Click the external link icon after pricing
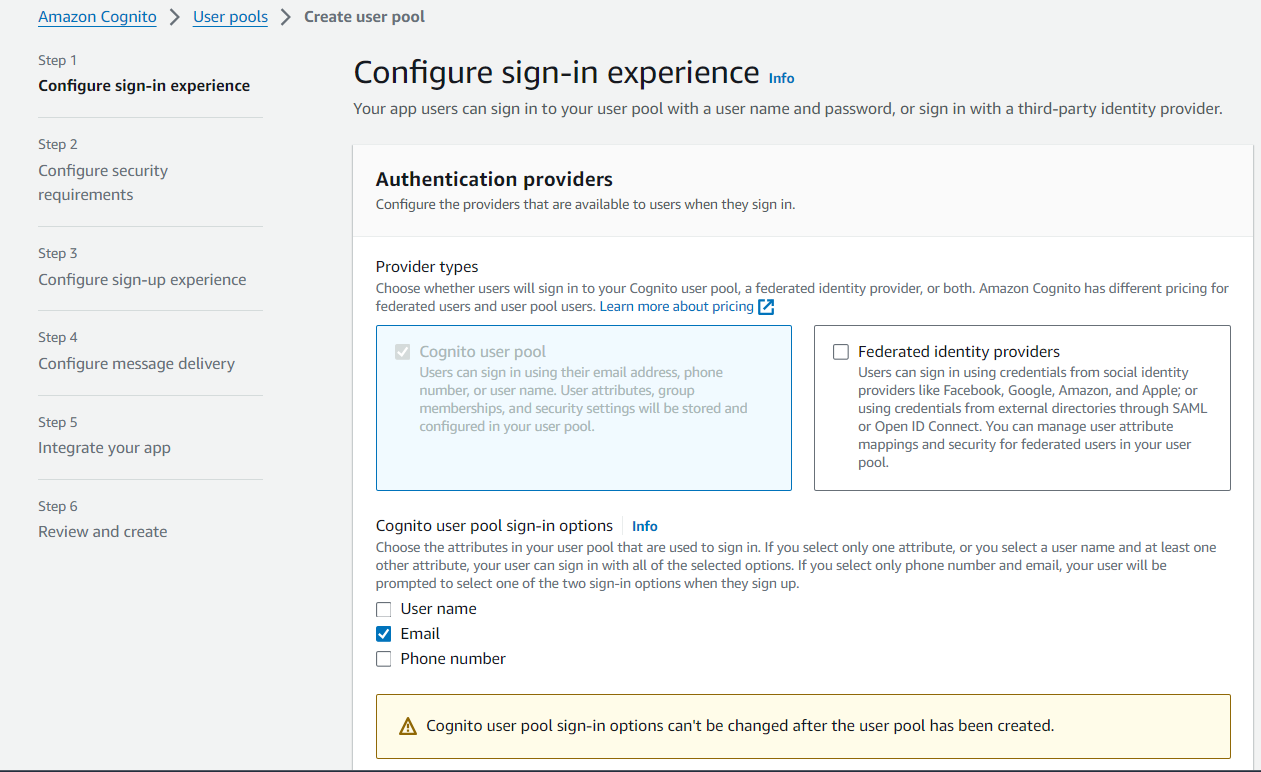 click(766, 307)
